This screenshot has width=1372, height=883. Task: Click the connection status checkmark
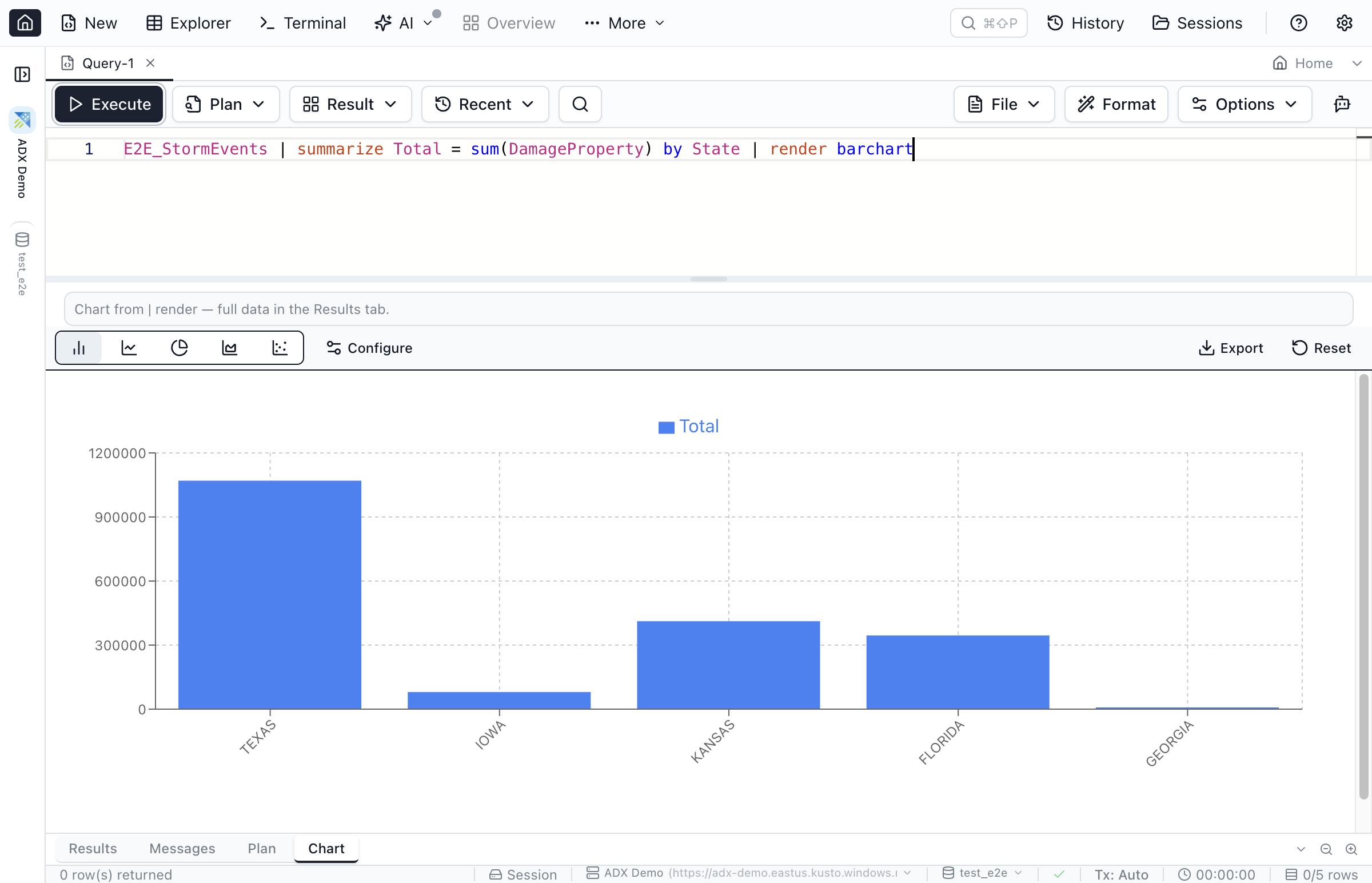(x=1059, y=874)
